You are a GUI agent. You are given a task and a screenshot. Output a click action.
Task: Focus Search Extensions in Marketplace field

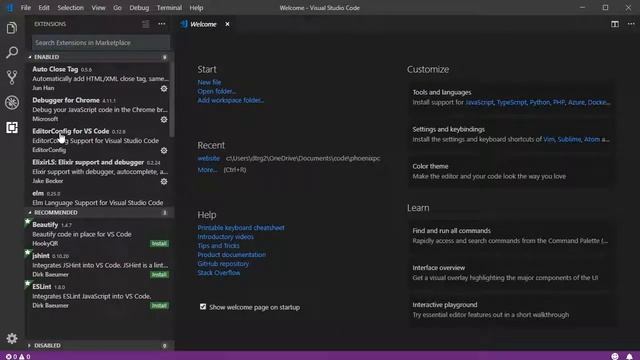point(101,42)
